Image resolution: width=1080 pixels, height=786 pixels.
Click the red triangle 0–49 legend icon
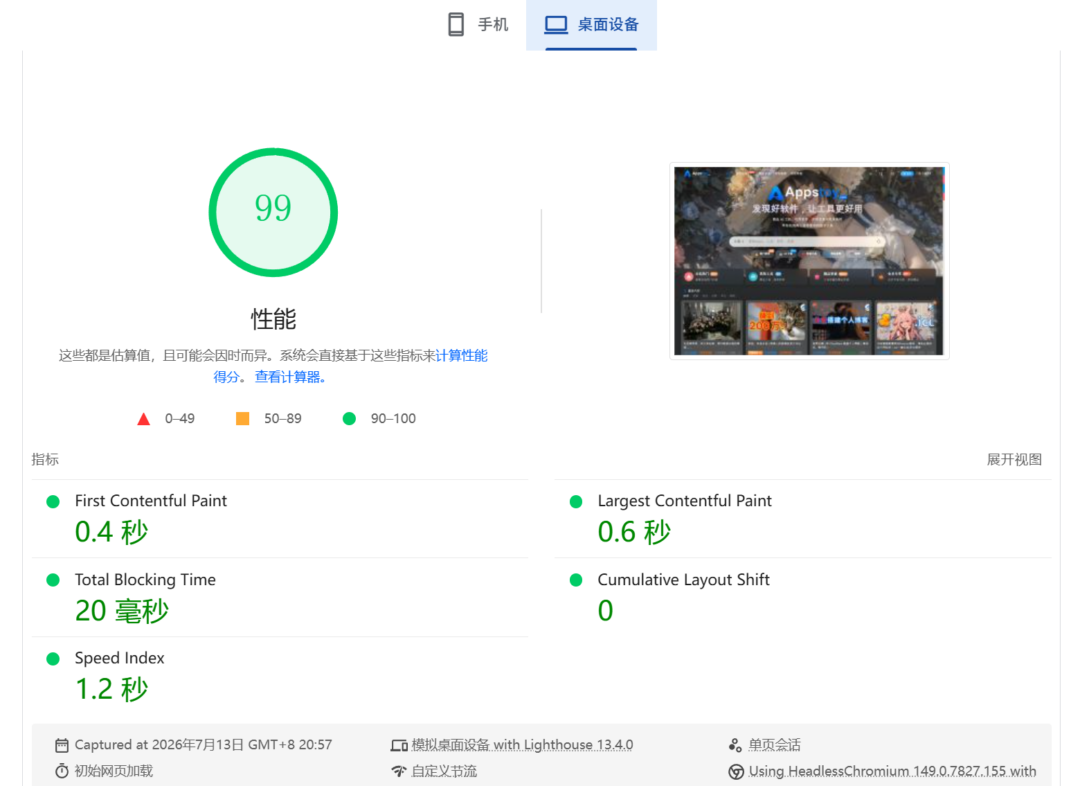[x=143, y=419]
